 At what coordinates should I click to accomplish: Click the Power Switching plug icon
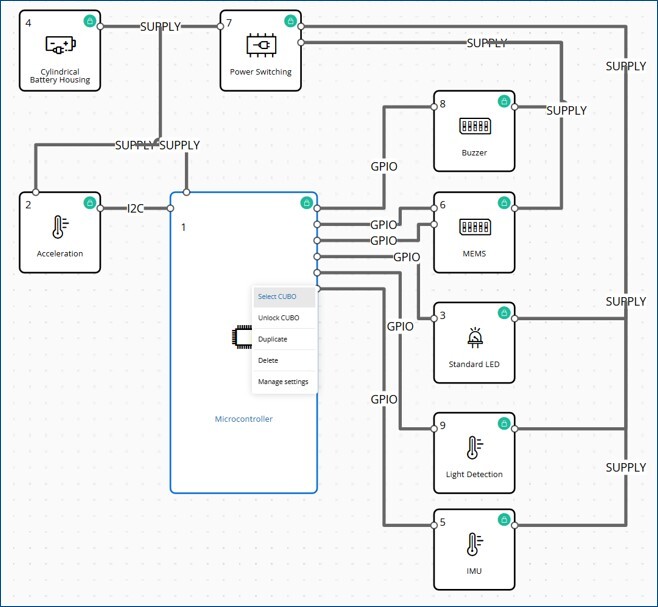pos(260,45)
